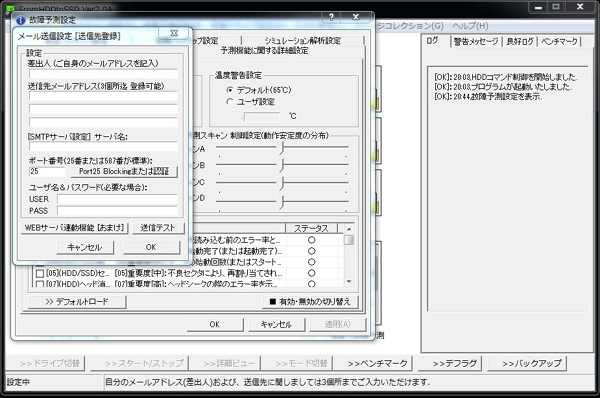Click the list scrollbar up arrow
This screenshot has width=600, height=398.
[349, 229]
